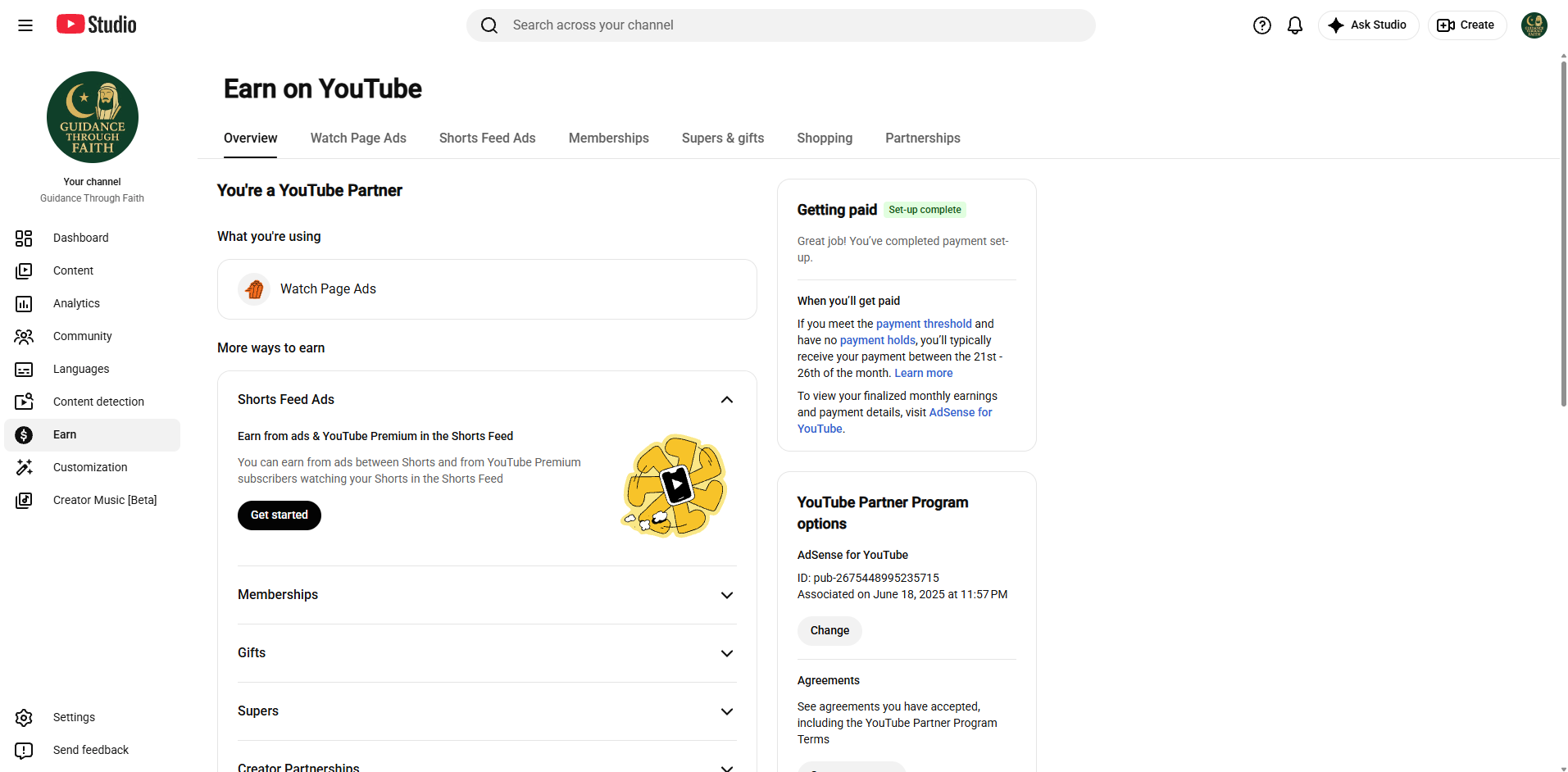Open the help question mark icon
The width and height of the screenshot is (1568, 772).
pos(1262,25)
